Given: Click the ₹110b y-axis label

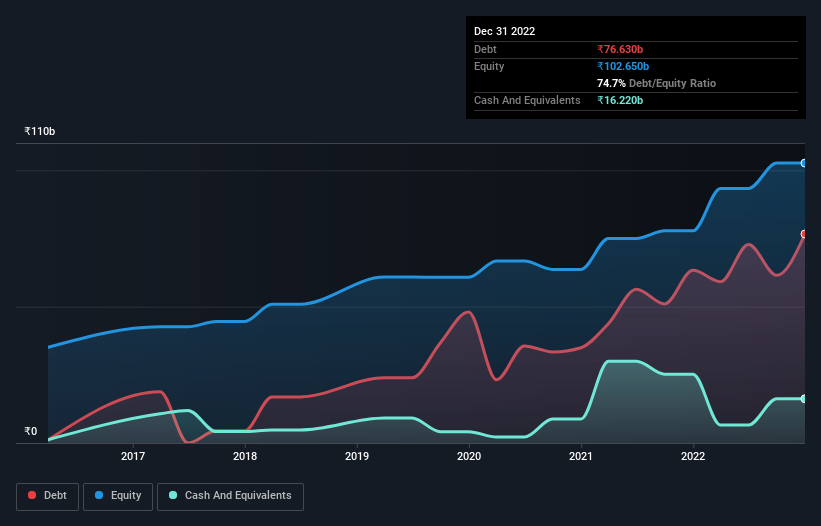Looking at the screenshot, I should [x=40, y=131].
